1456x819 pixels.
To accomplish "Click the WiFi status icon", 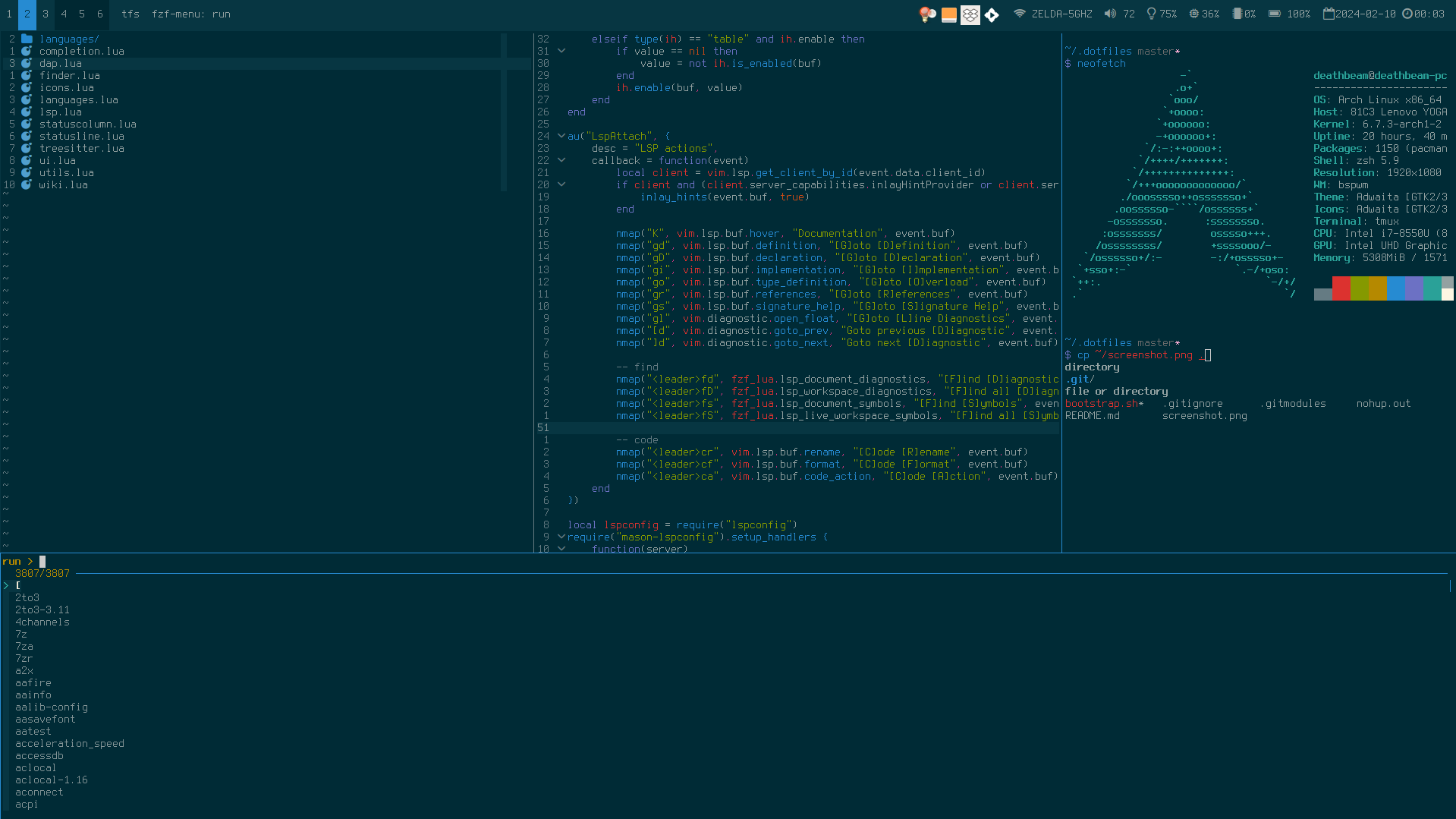I will coord(1019,14).
